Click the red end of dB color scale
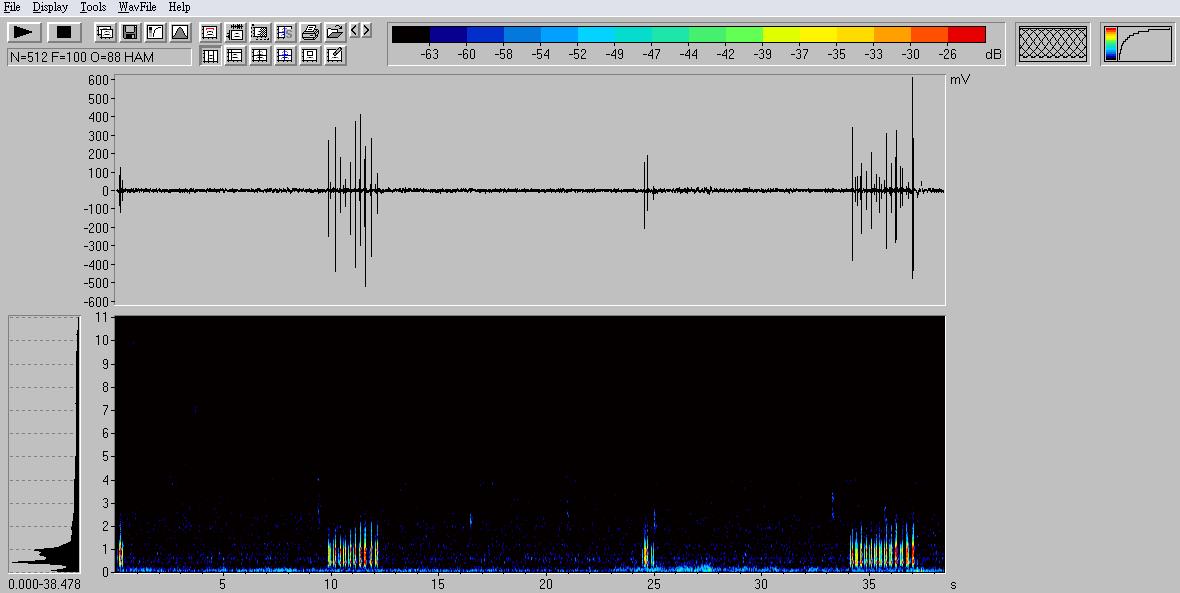1180x593 pixels. (x=966, y=35)
